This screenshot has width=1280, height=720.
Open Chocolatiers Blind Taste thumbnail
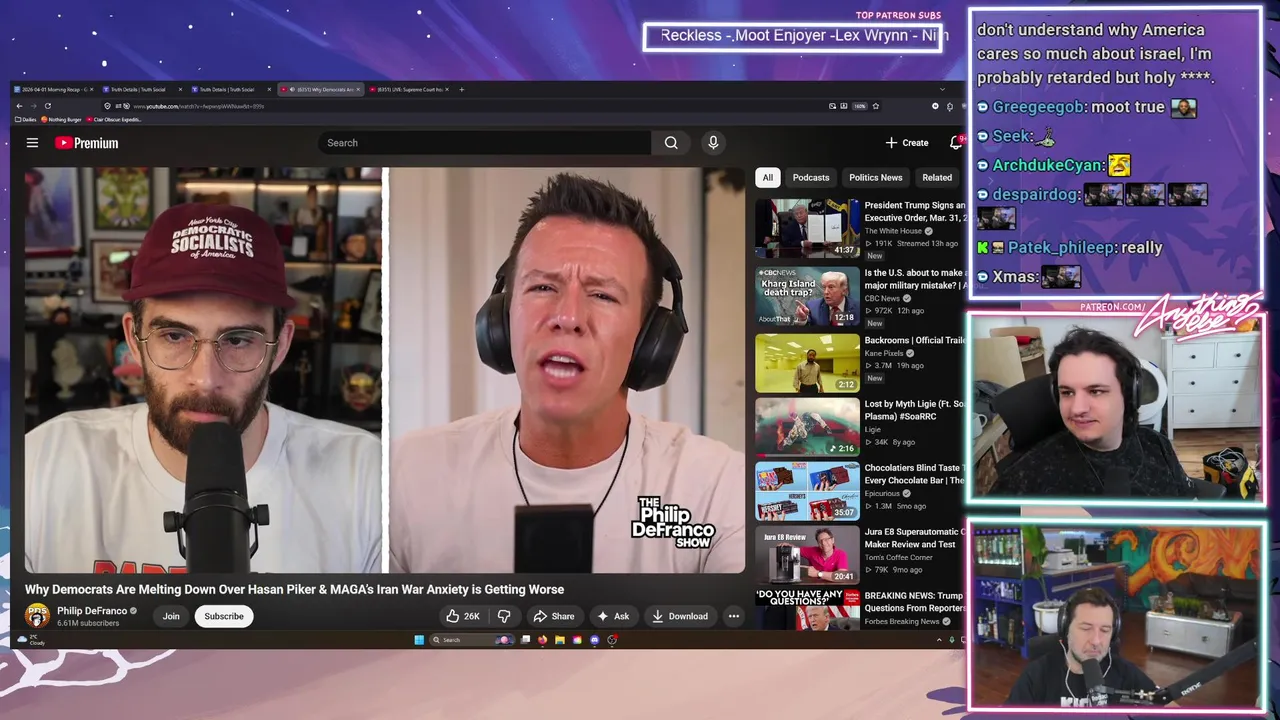807,491
